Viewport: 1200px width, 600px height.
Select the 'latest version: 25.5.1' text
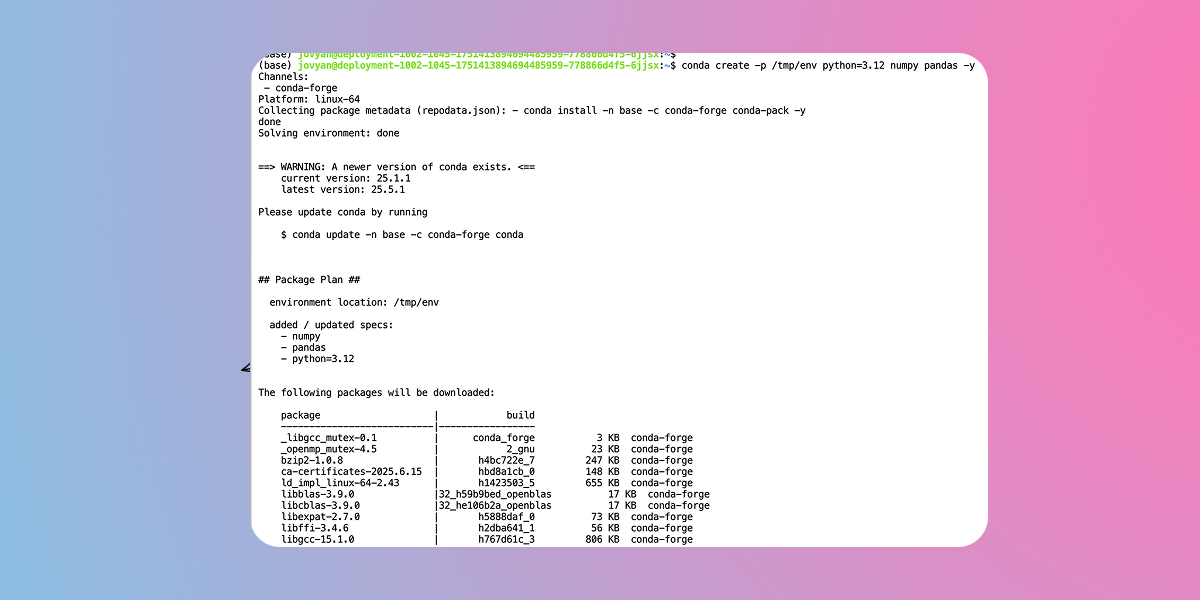click(x=343, y=189)
